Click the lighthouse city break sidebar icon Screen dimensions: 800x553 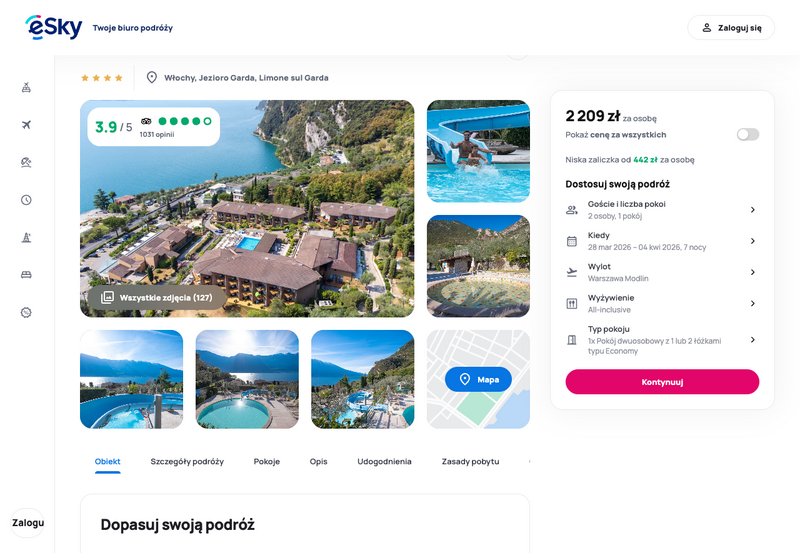click(26, 237)
